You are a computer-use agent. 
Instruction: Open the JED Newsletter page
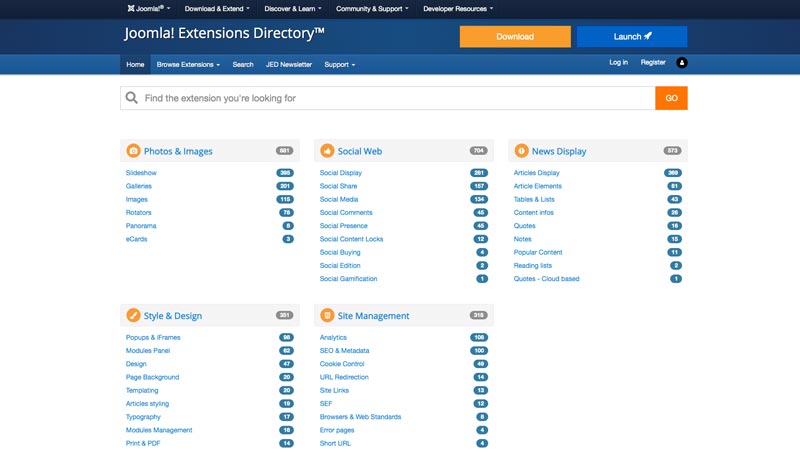click(289, 64)
